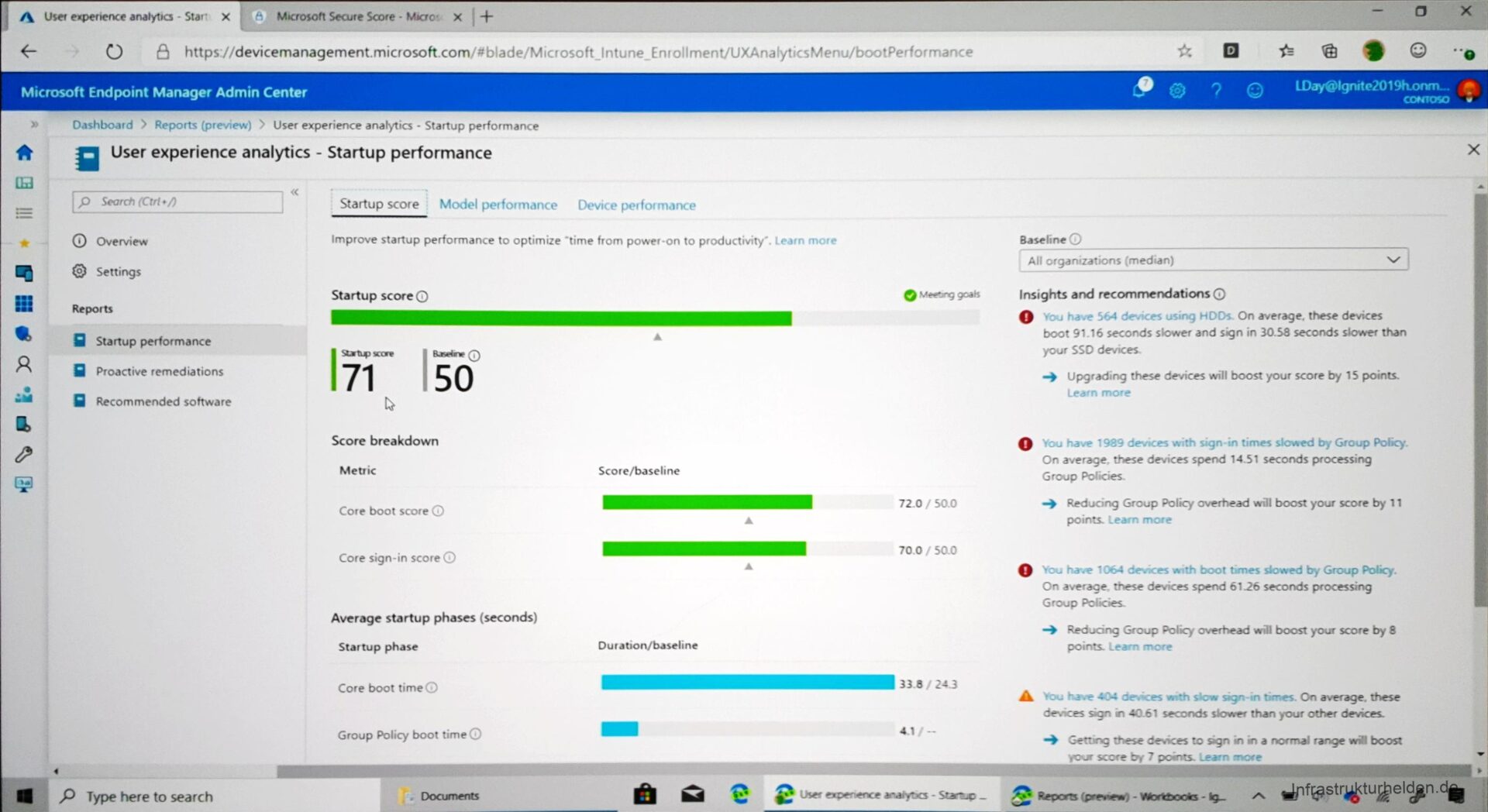
Task: Refresh the browser page
Action: tap(114, 52)
